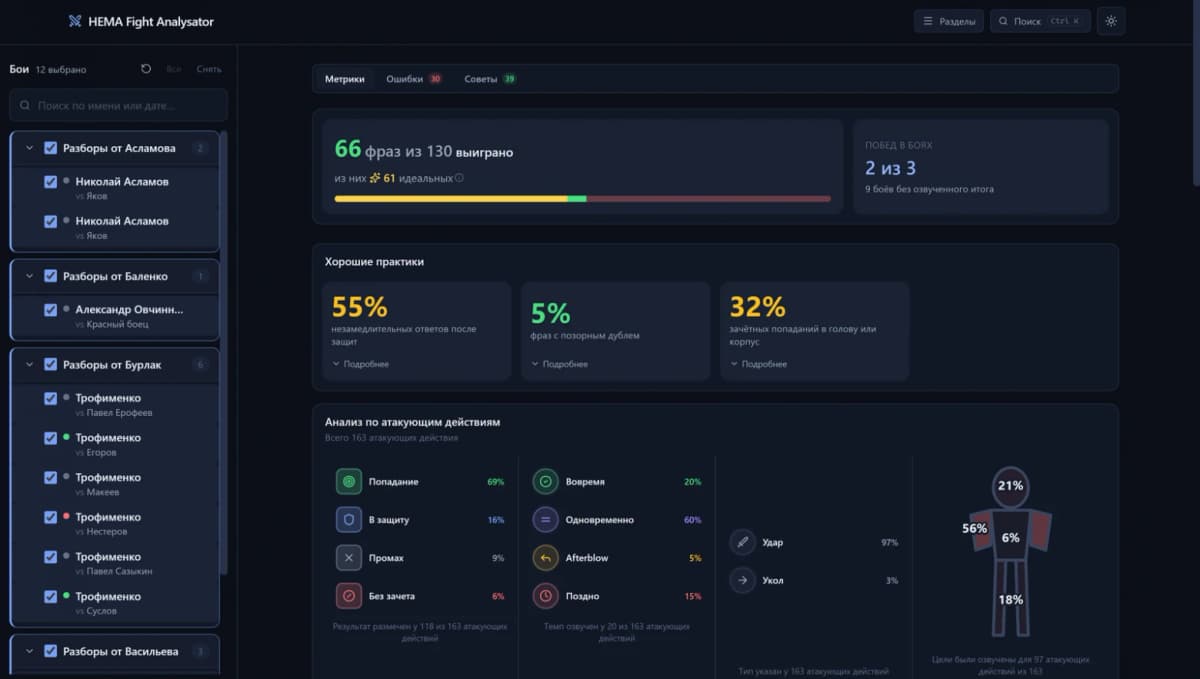
Task: Click the won phrases progress bar
Action: (582, 199)
